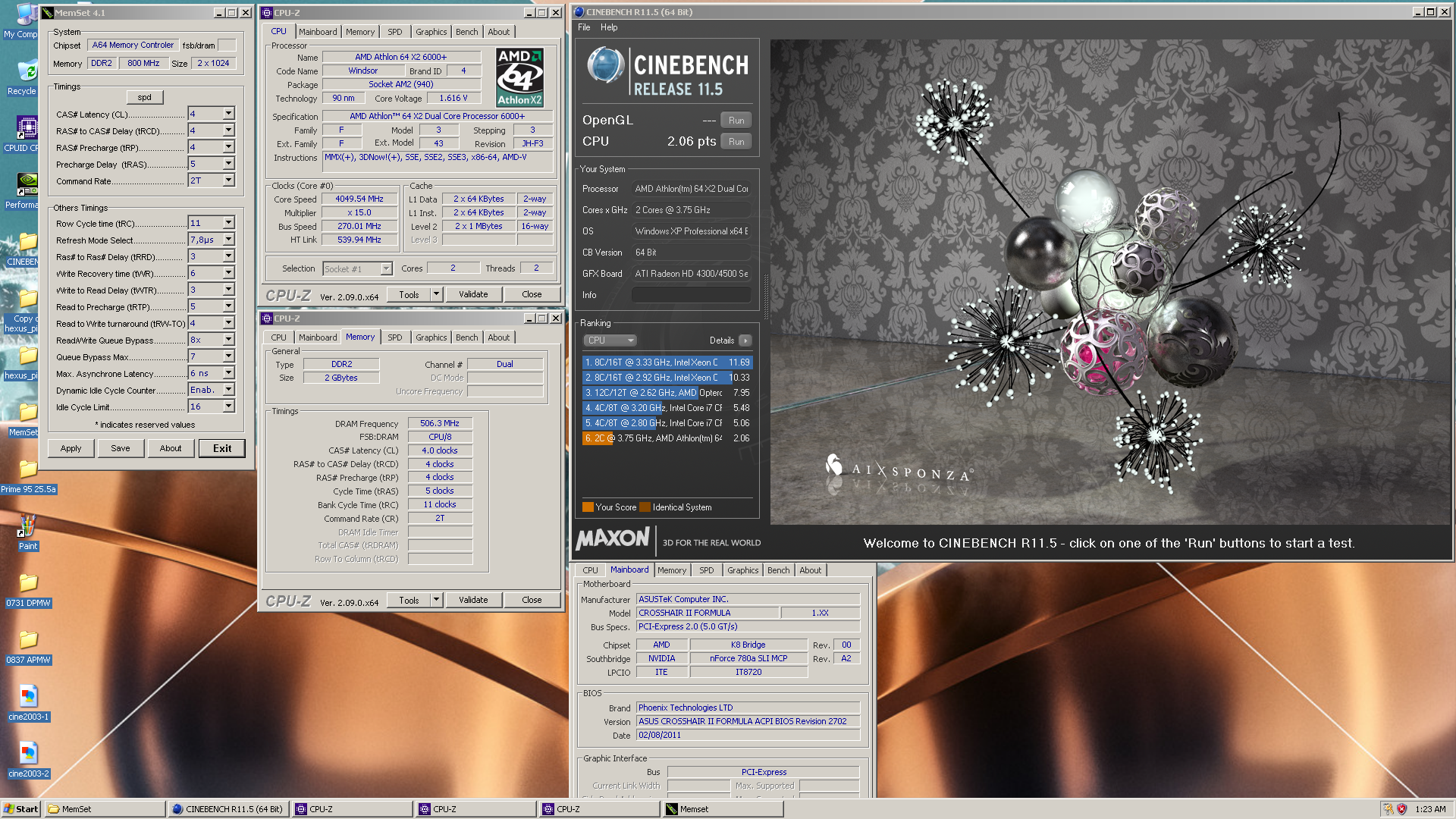Click the Core Speed 4049.54 MHz value
1456x819 pixels.
click(x=359, y=199)
